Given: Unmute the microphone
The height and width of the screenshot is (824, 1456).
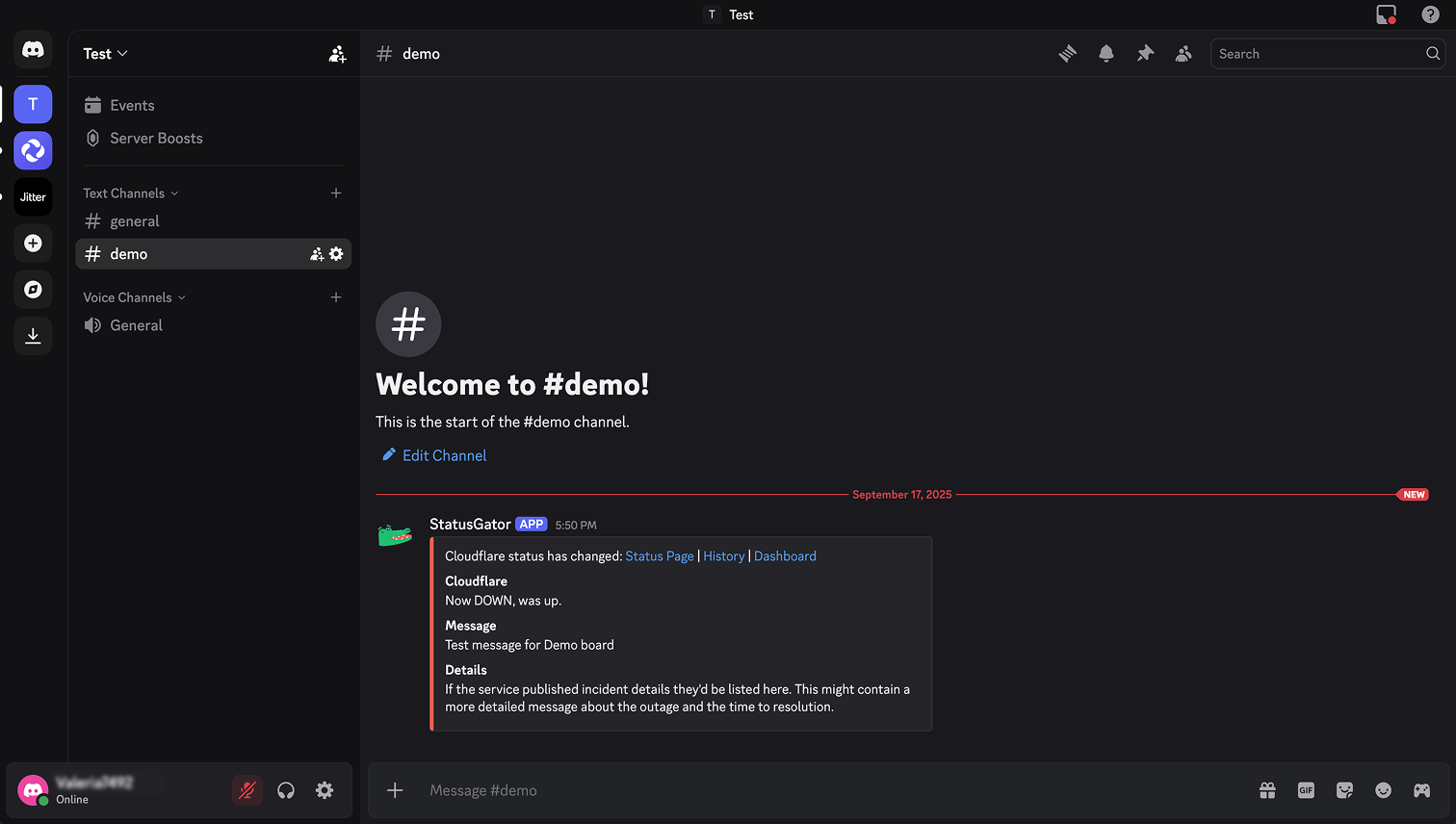Looking at the screenshot, I should pyautogui.click(x=247, y=790).
